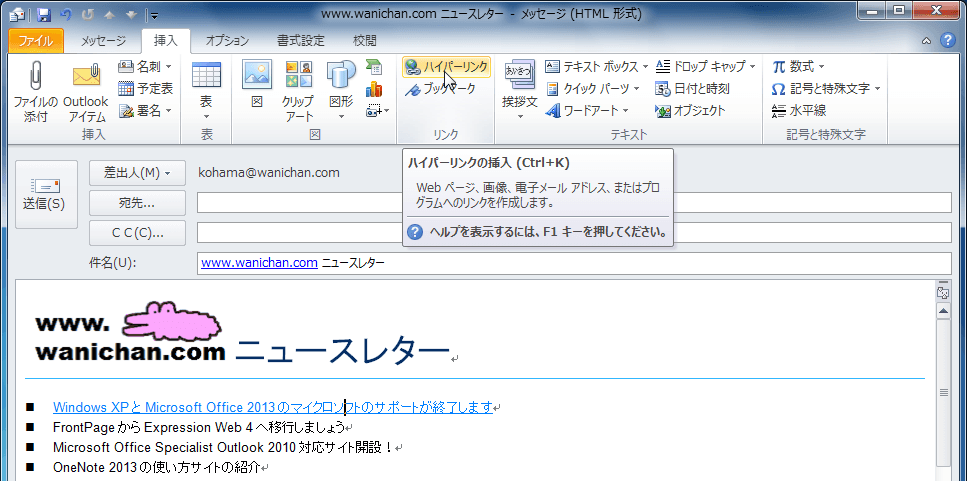The image size is (967, 481).
Task: Switch to the オプション tab
Action: point(227,41)
